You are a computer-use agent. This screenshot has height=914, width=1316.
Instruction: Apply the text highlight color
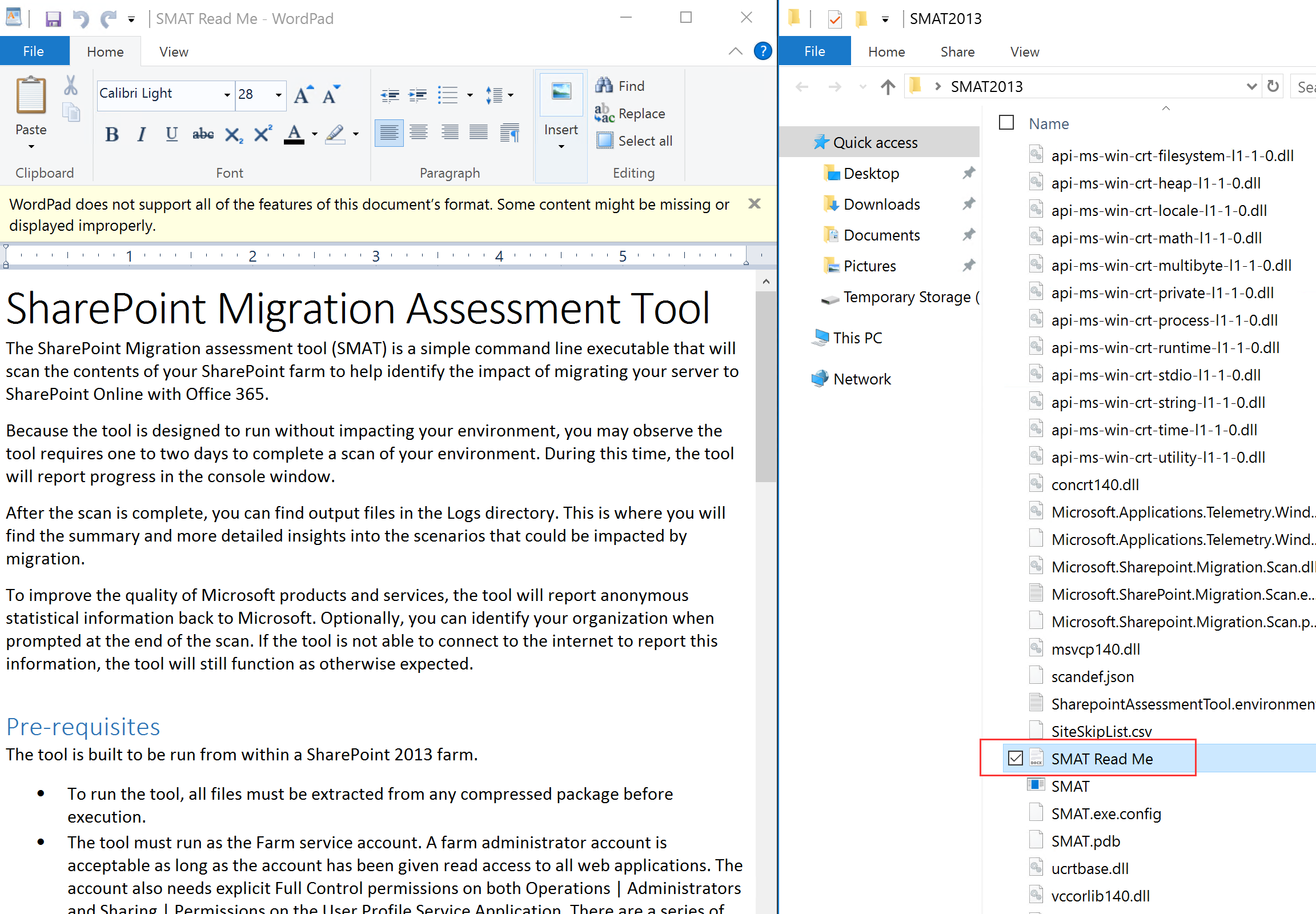336,135
